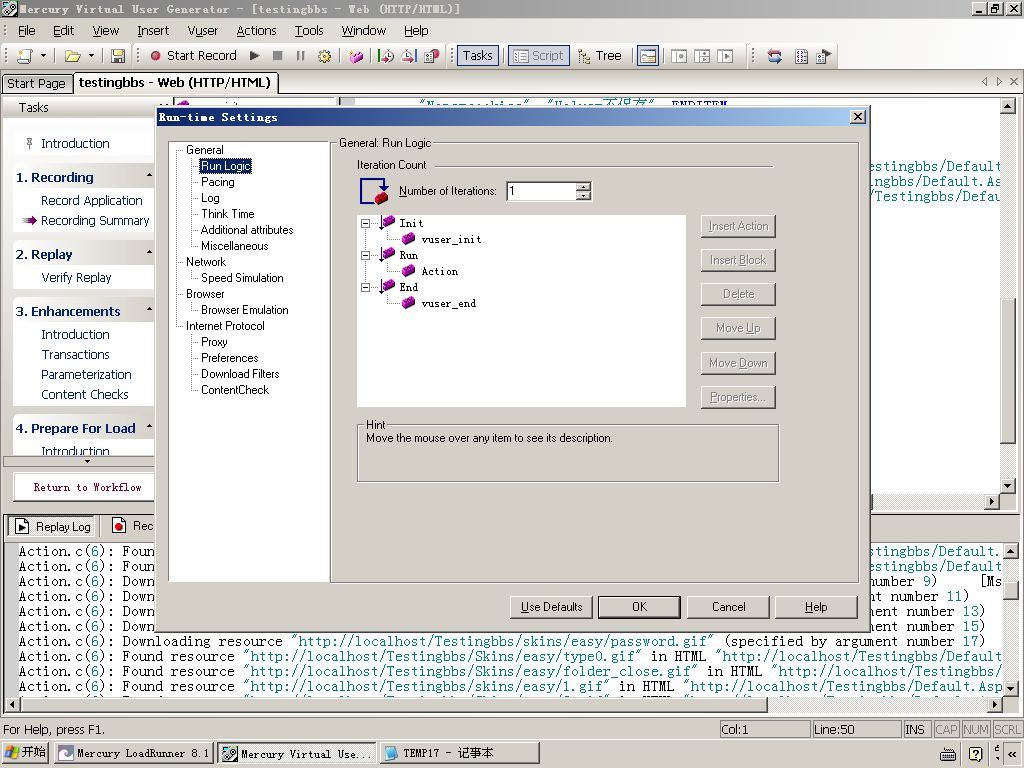Viewport: 1024px width, 768px height.
Task: Click the pink recording options icon
Action: pos(356,56)
